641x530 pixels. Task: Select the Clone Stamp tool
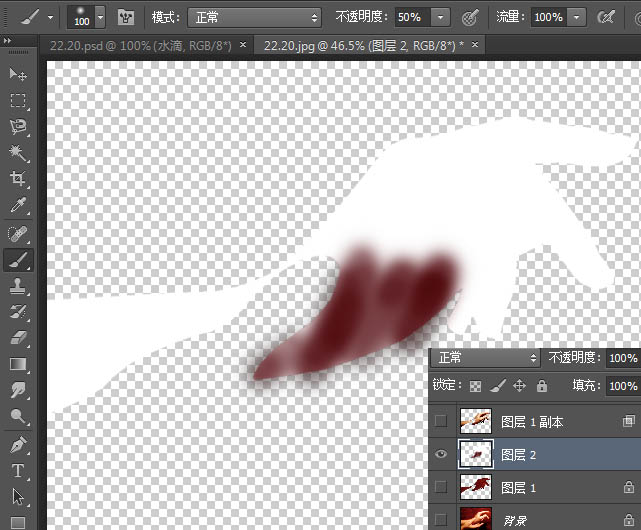(18, 286)
